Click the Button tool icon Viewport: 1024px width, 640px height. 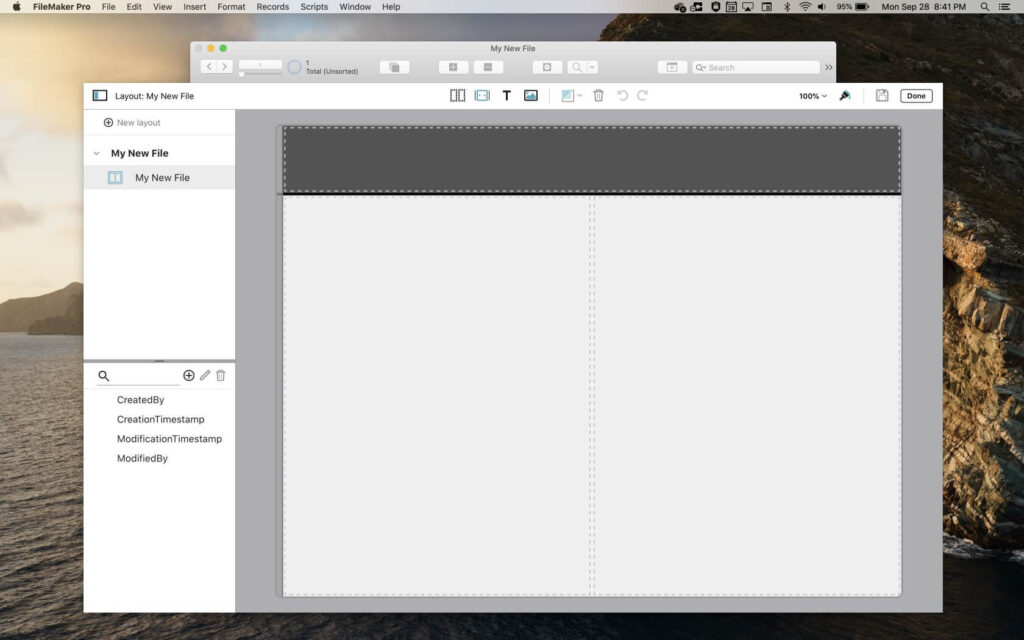coord(481,95)
